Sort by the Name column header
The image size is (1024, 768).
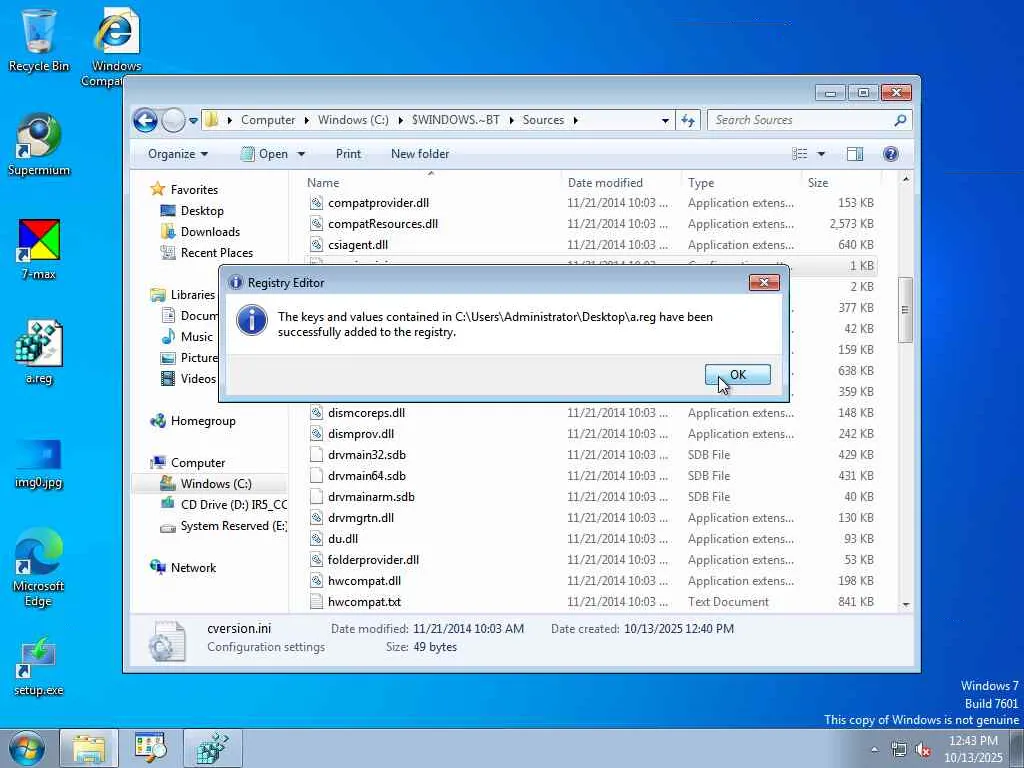(x=430, y=183)
